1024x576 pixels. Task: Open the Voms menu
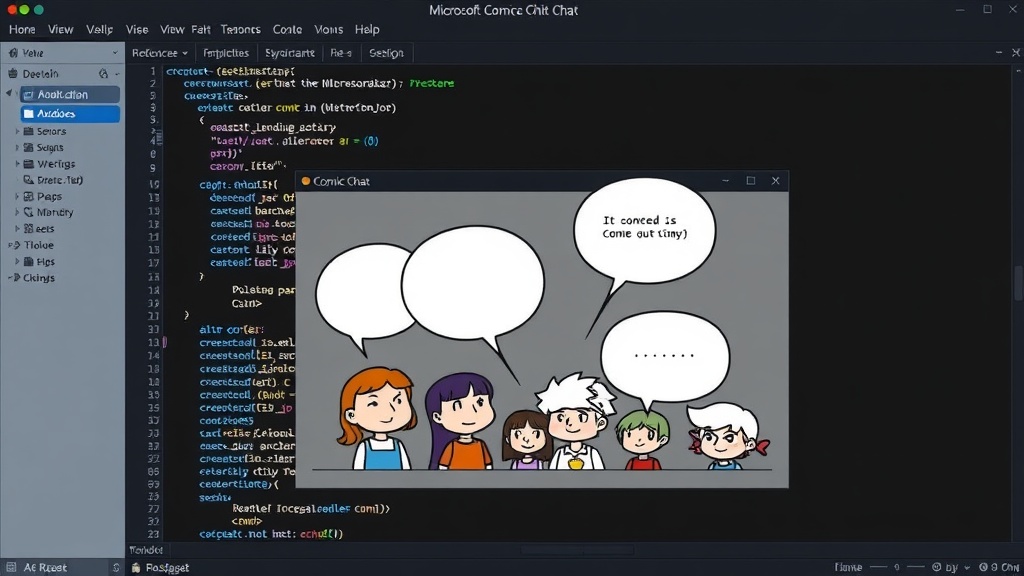pos(328,29)
